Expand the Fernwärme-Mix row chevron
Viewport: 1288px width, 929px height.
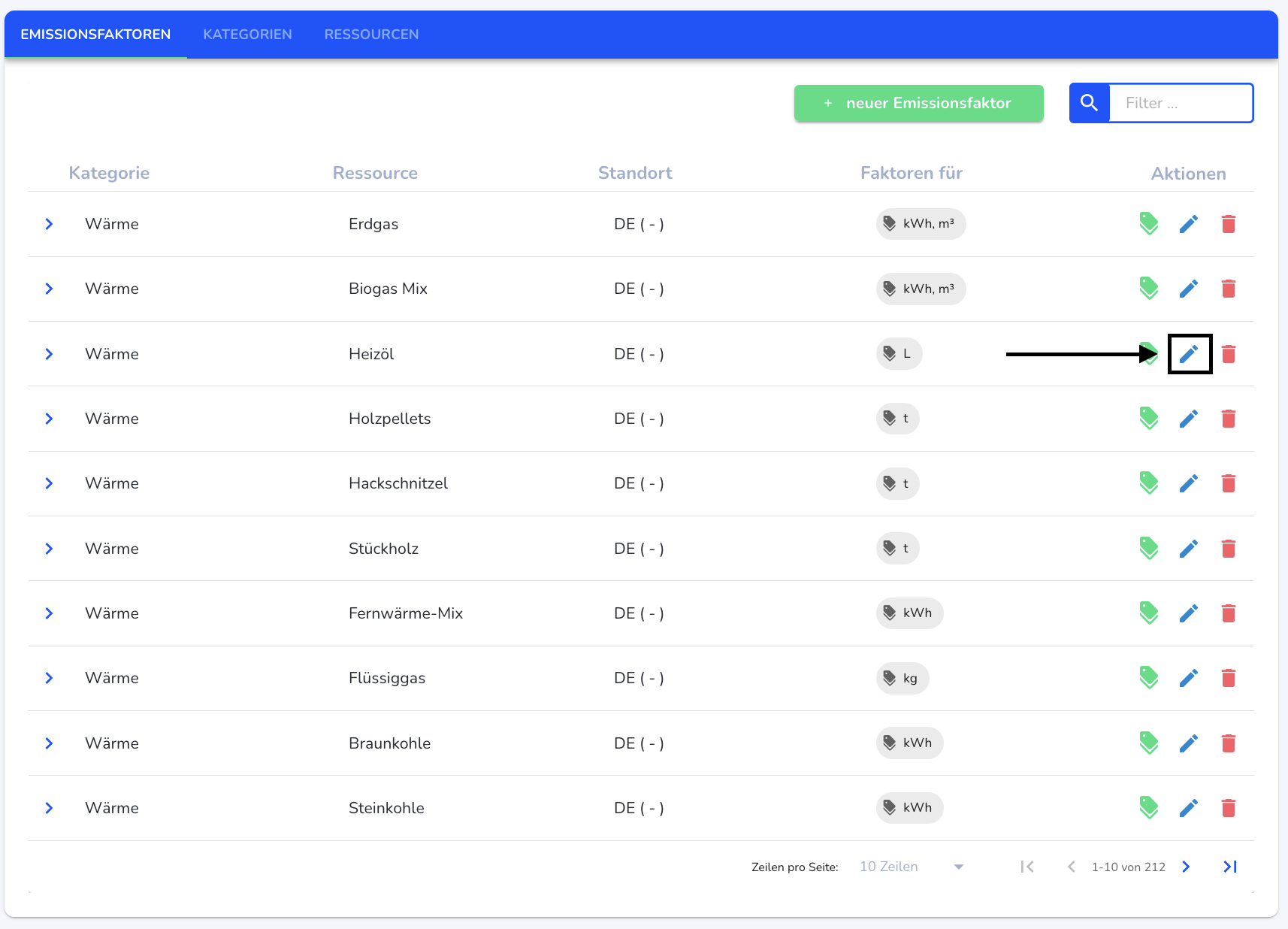(49, 613)
